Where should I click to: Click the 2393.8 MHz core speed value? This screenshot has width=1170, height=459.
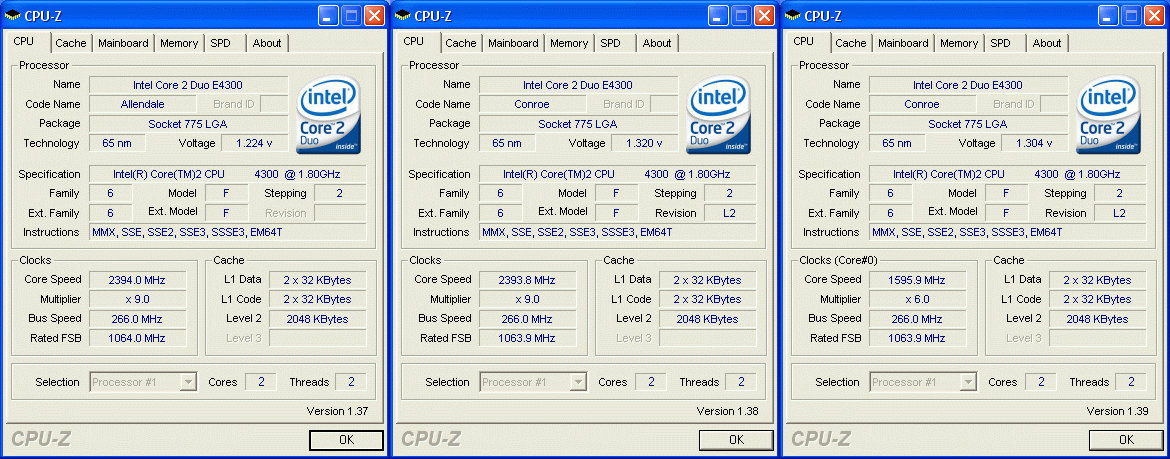[x=528, y=281]
